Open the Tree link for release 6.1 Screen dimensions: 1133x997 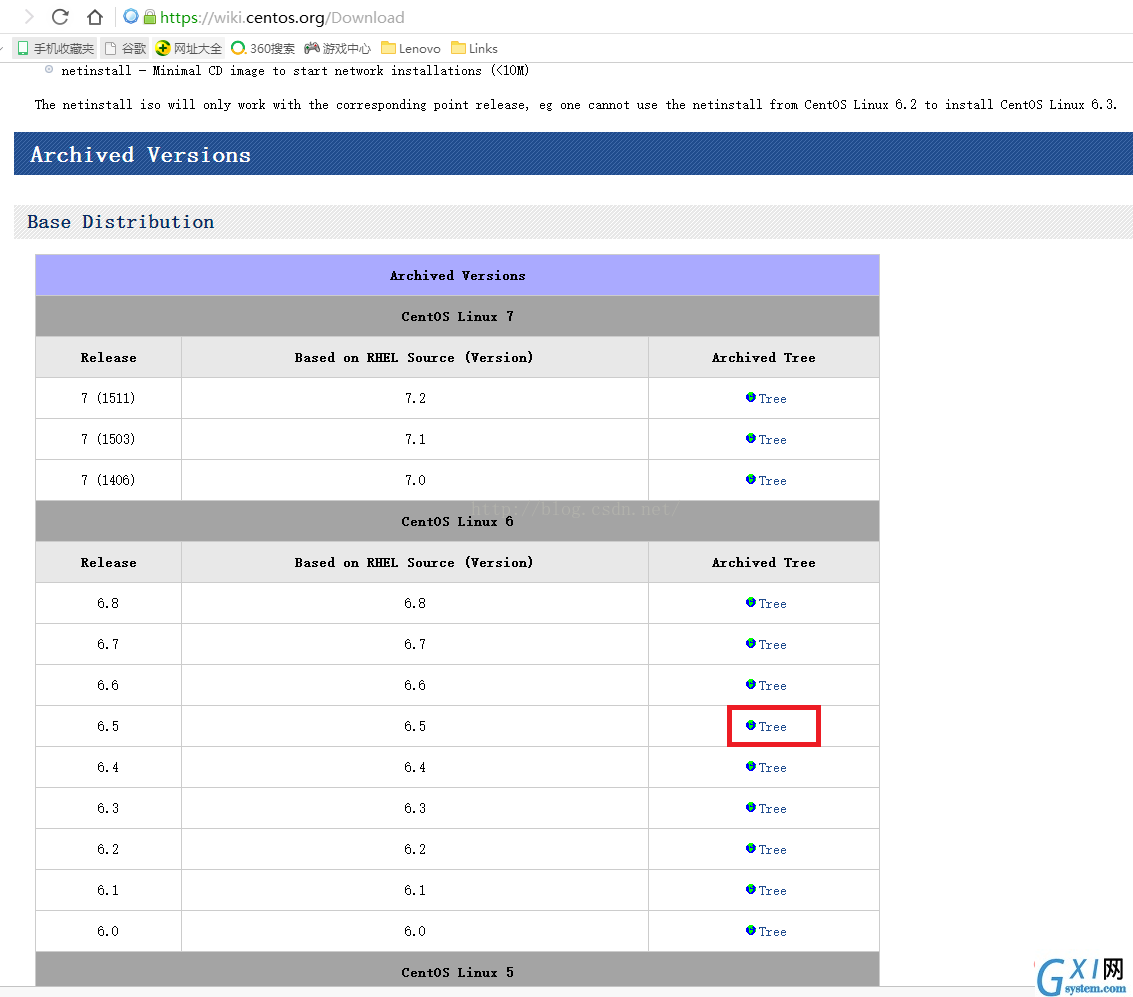tap(766, 891)
